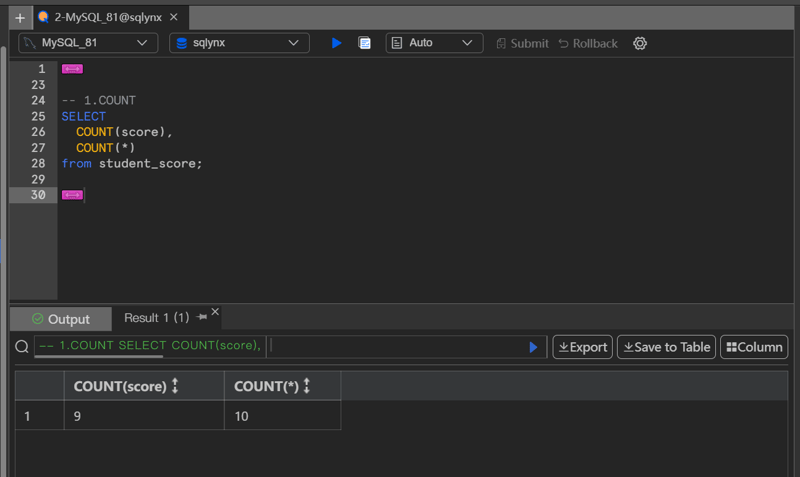The height and width of the screenshot is (477, 800).
Task: Run the SQL with the blue play icon
Action: pyautogui.click(x=336, y=43)
